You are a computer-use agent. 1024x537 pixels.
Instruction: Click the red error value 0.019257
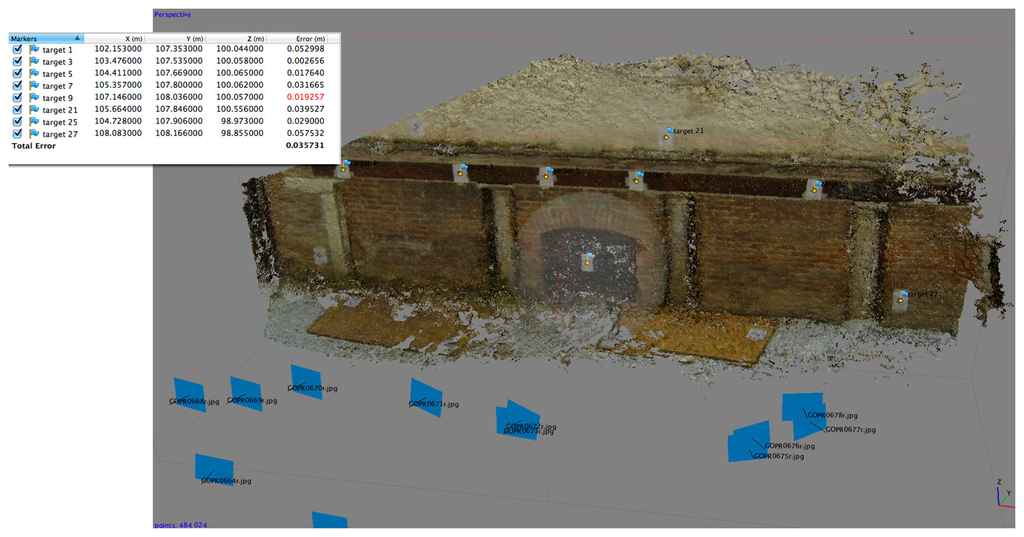click(305, 97)
